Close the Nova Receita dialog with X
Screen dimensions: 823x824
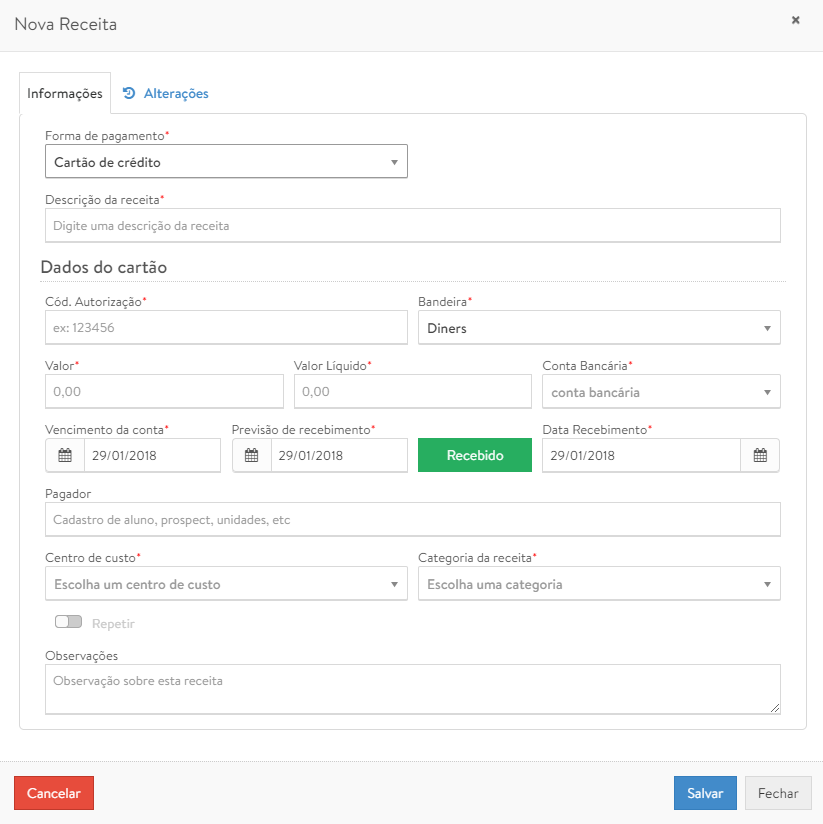click(x=796, y=20)
